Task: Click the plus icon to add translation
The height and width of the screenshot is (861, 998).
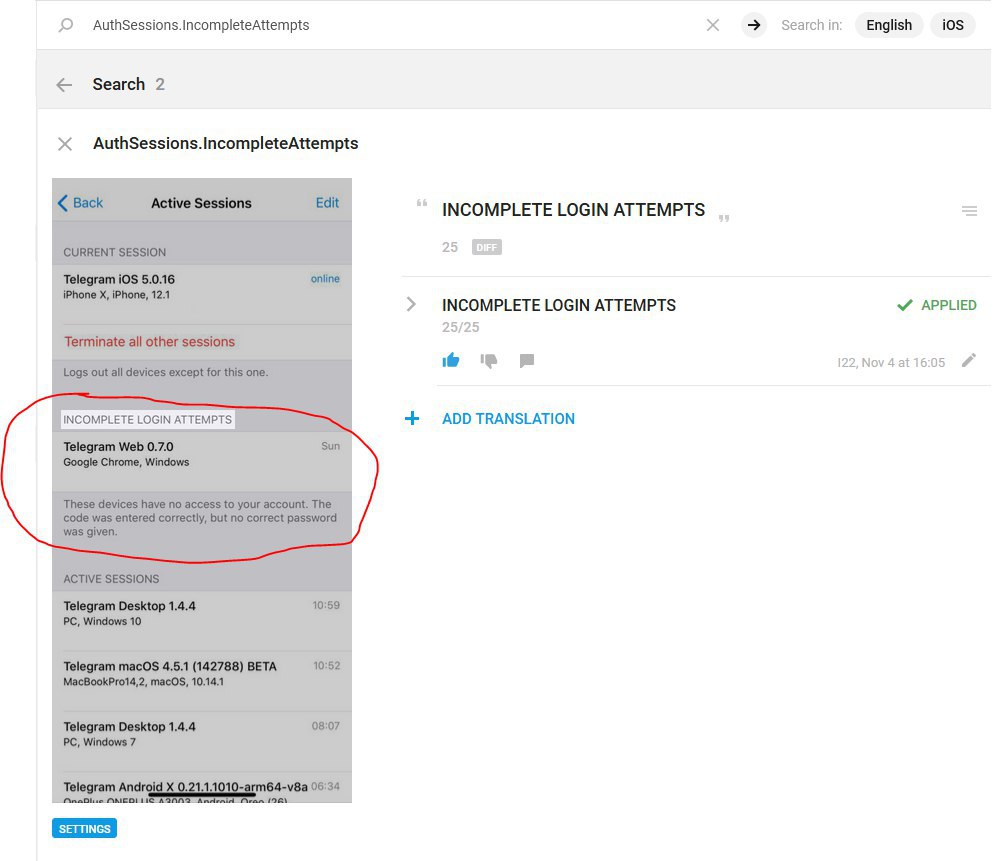Action: tap(412, 418)
